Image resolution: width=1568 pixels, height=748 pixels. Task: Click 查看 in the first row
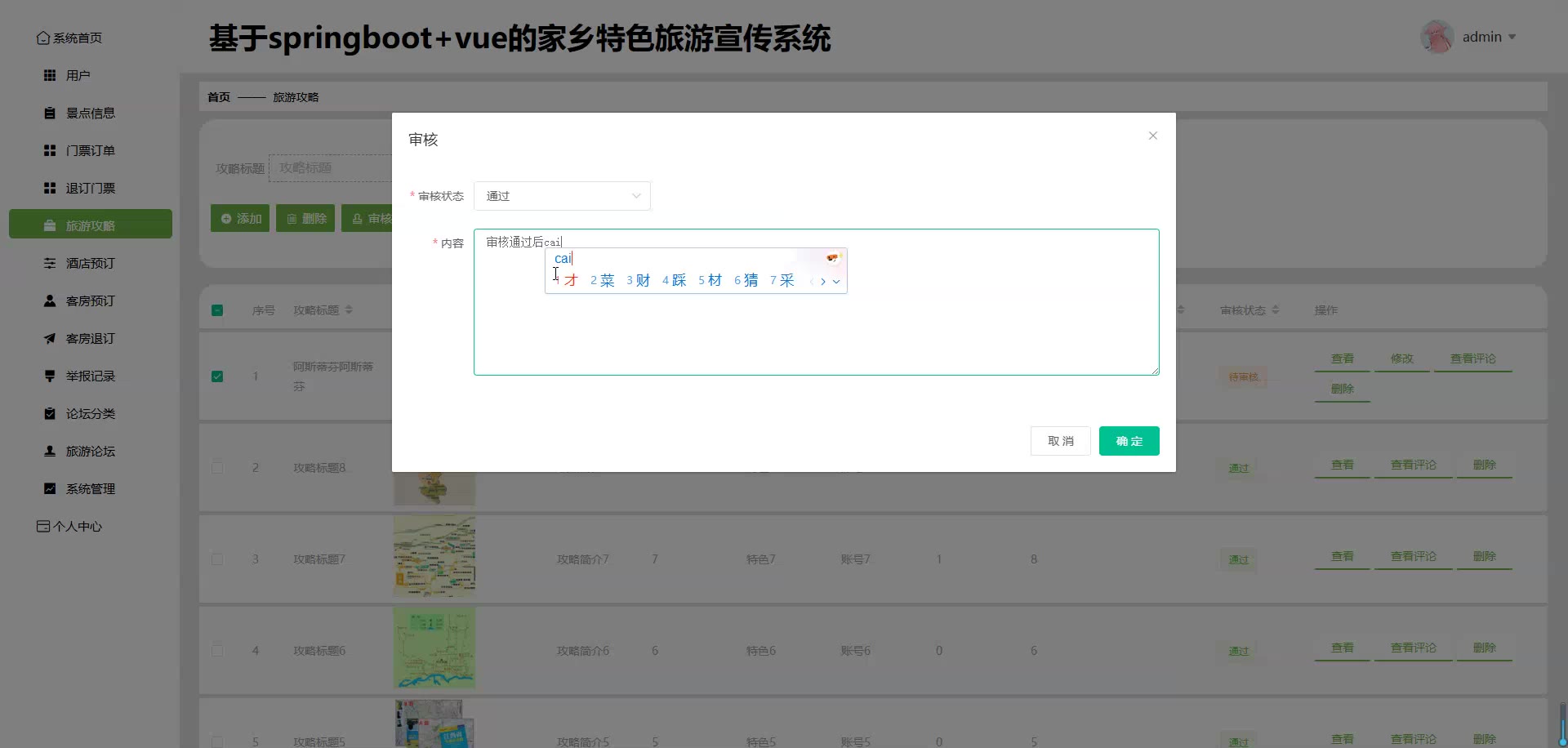click(x=1343, y=359)
